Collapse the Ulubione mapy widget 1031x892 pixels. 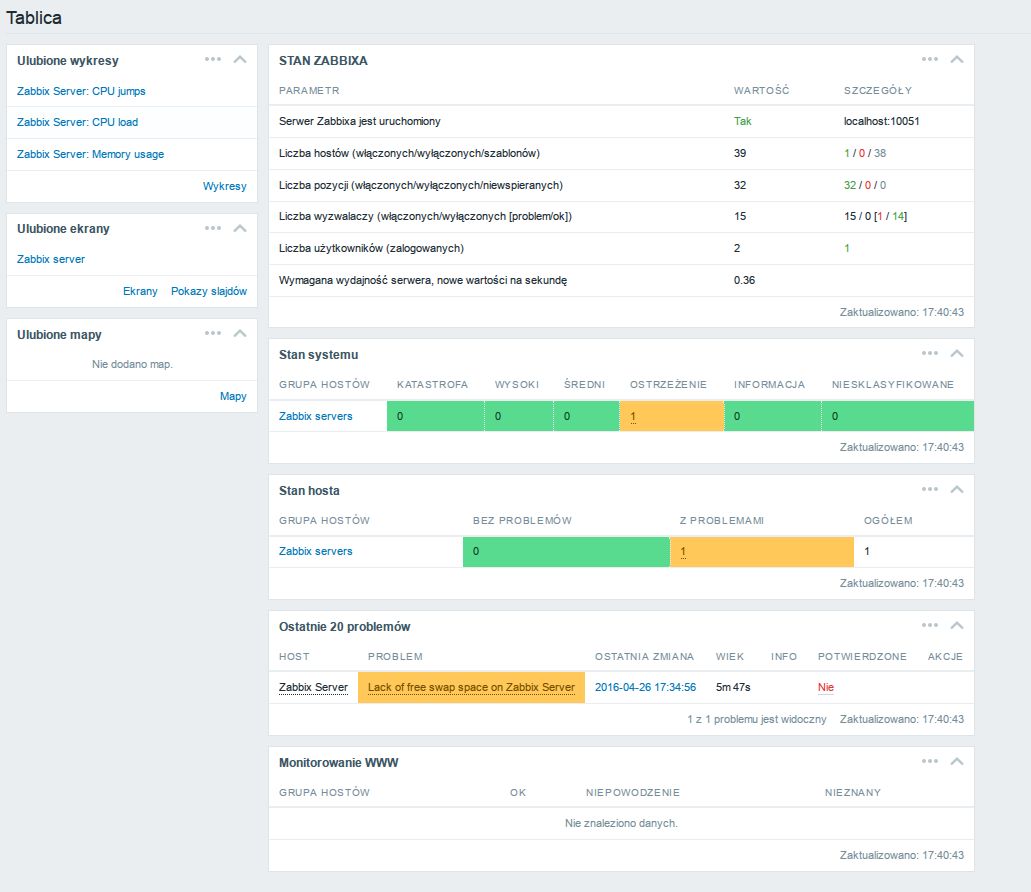click(240, 333)
